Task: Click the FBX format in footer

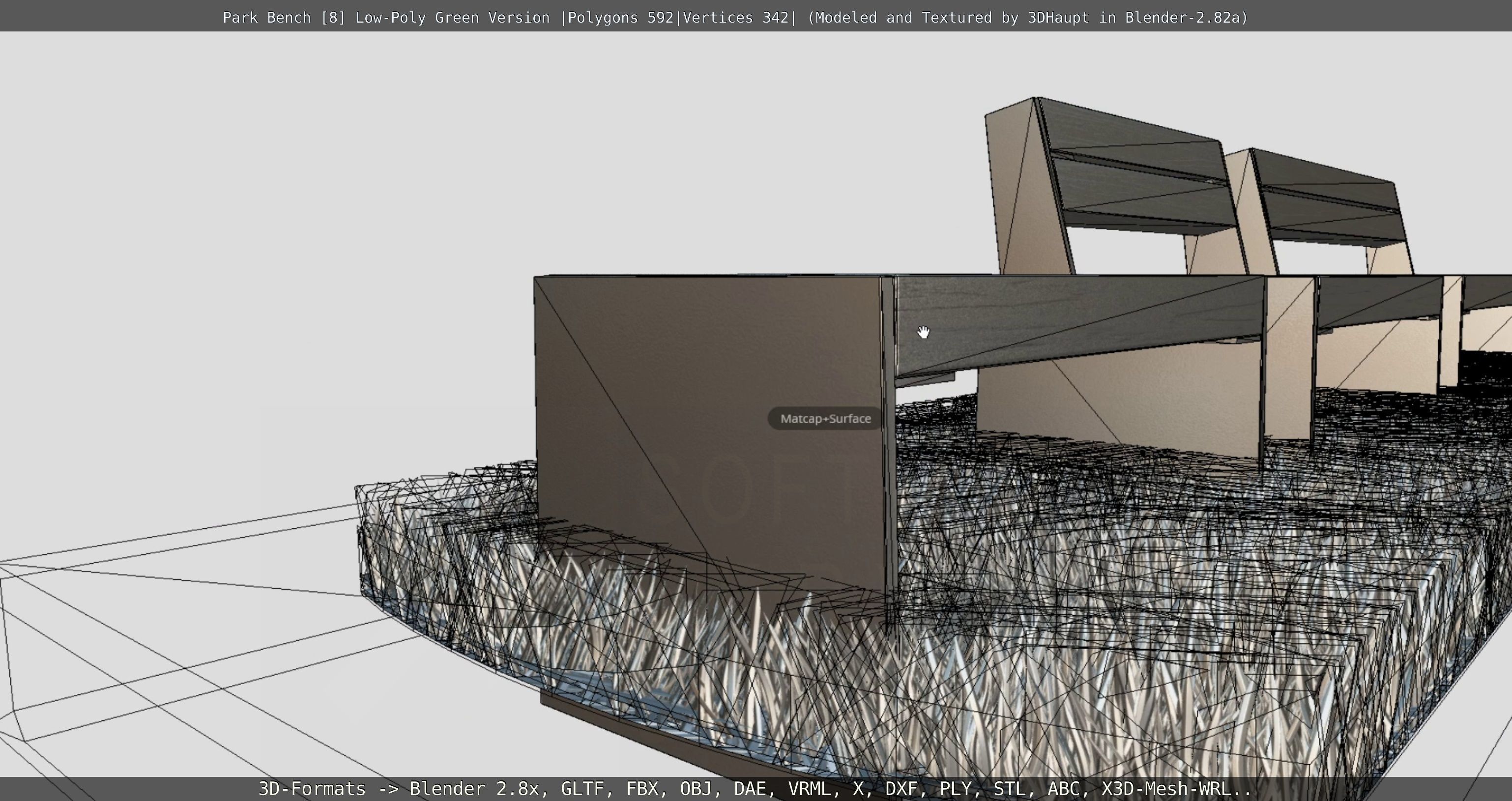Action: coord(643,789)
